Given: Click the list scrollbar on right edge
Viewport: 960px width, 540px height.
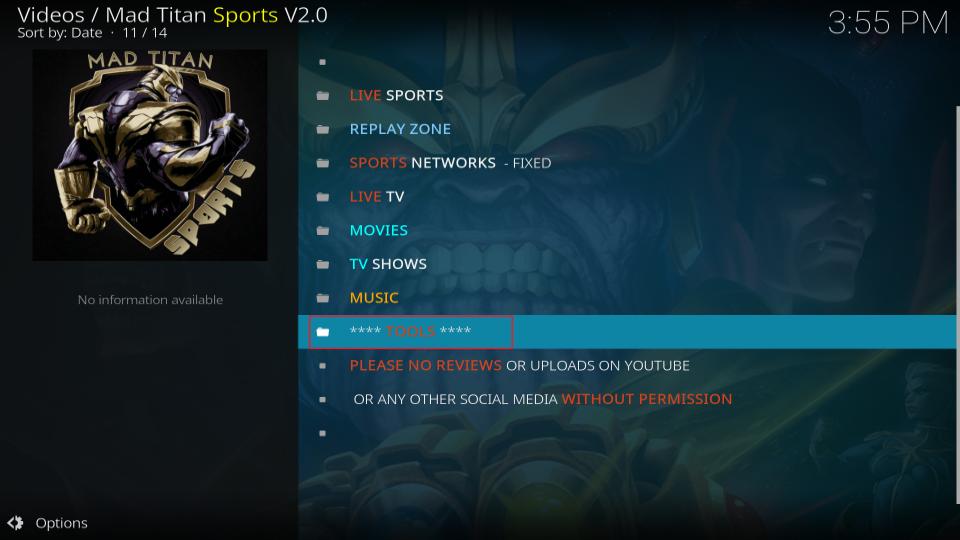Looking at the screenshot, I should pyautogui.click(x=957, y=305).
